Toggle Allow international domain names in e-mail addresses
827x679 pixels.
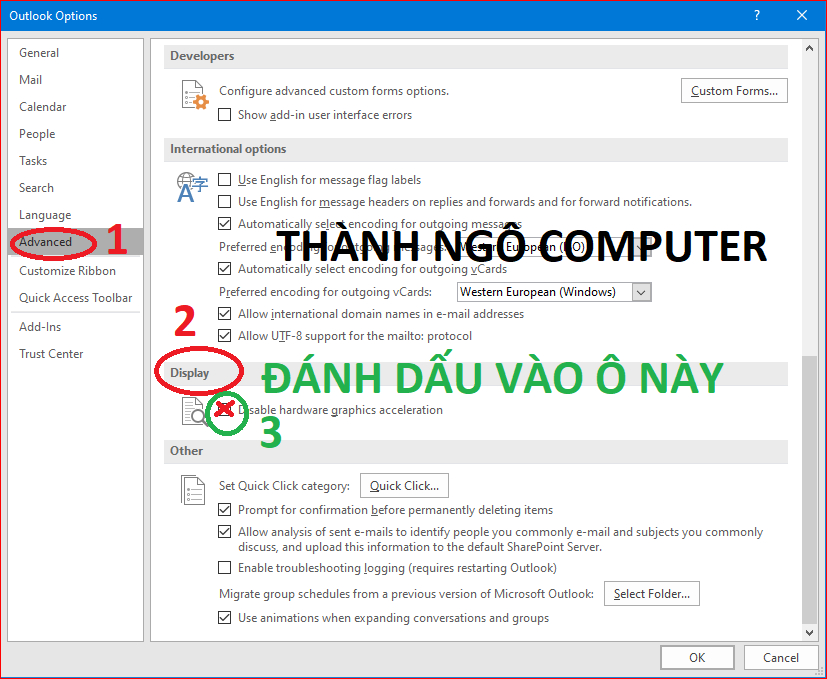click(x=225, y=314)
